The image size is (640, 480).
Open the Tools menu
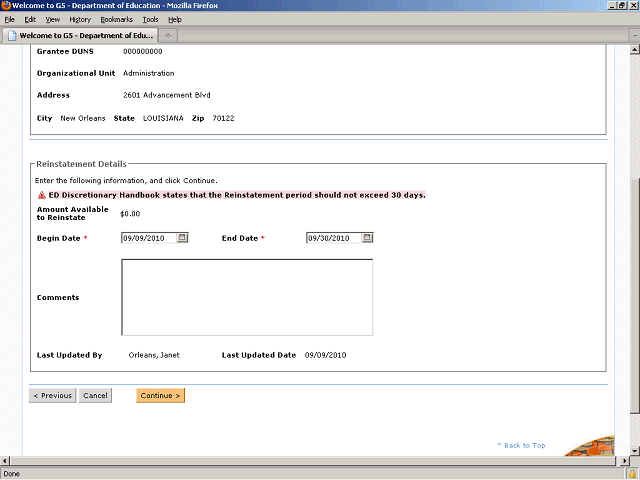point(150,20)
